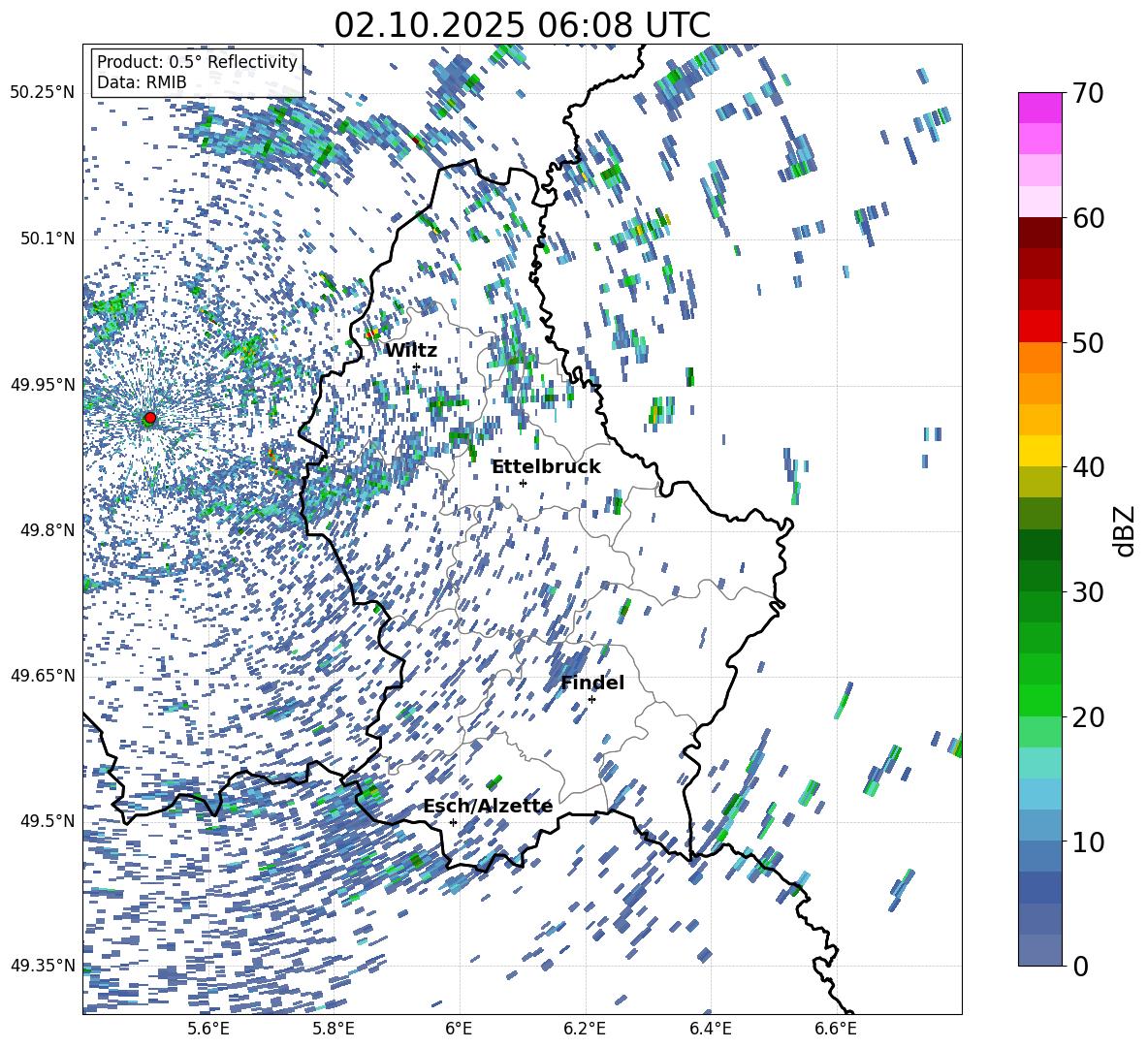The image size is (1148, 1048).
Task: Click the 49.8°N latitude label
Action: coord(48,530)
